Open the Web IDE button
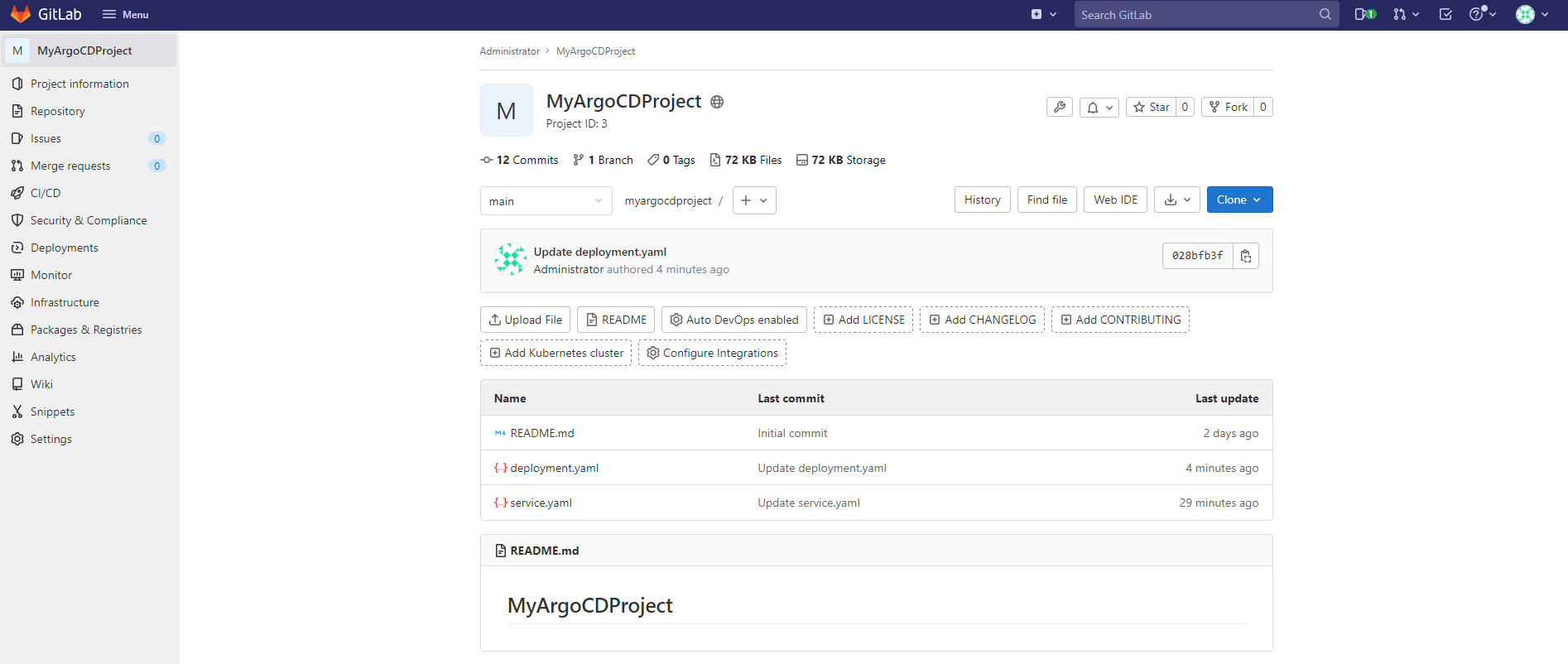Viewport: 1568px width, 664px height. (x=1115, y=200)
